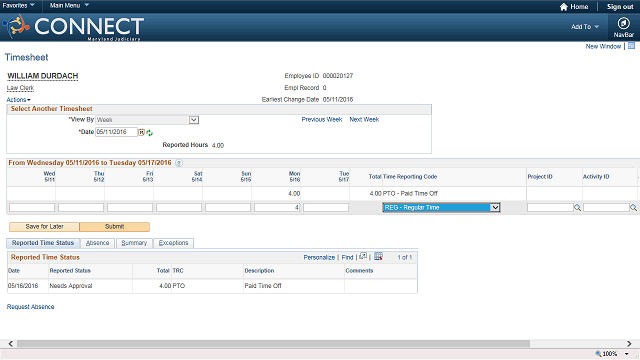The width and height of the screenshot is (640, 360).
Task: Switch to the Absence tab
Action: [98, 243]
